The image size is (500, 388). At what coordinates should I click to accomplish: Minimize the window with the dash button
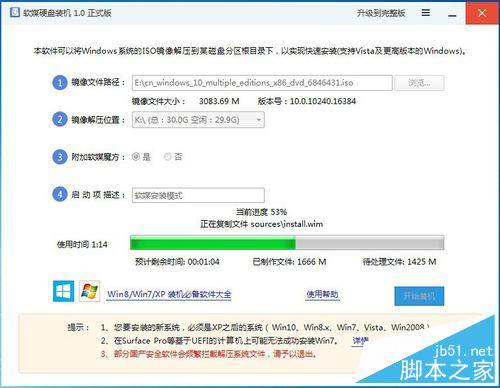[x=452, y=15]
